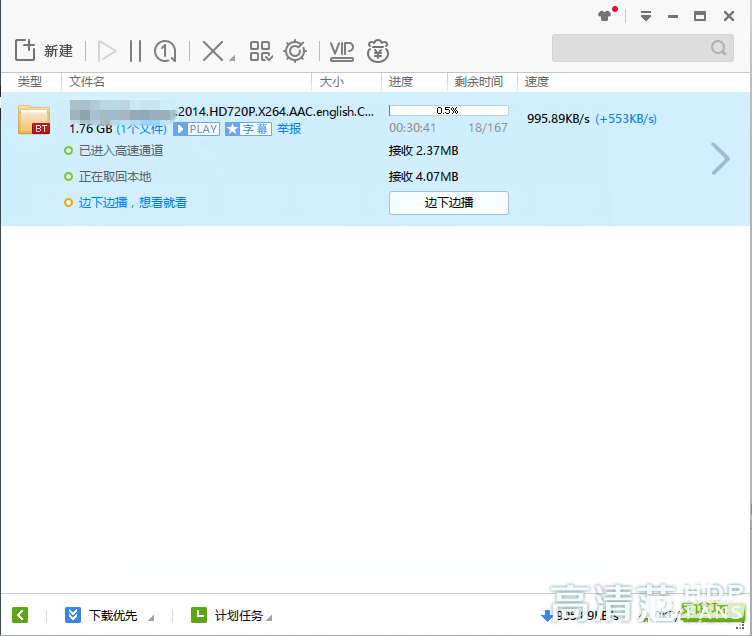Click the money bag (¥) icon
Image resolution: width=752 pixels, height=636 pixels.
tap(378, 51)
